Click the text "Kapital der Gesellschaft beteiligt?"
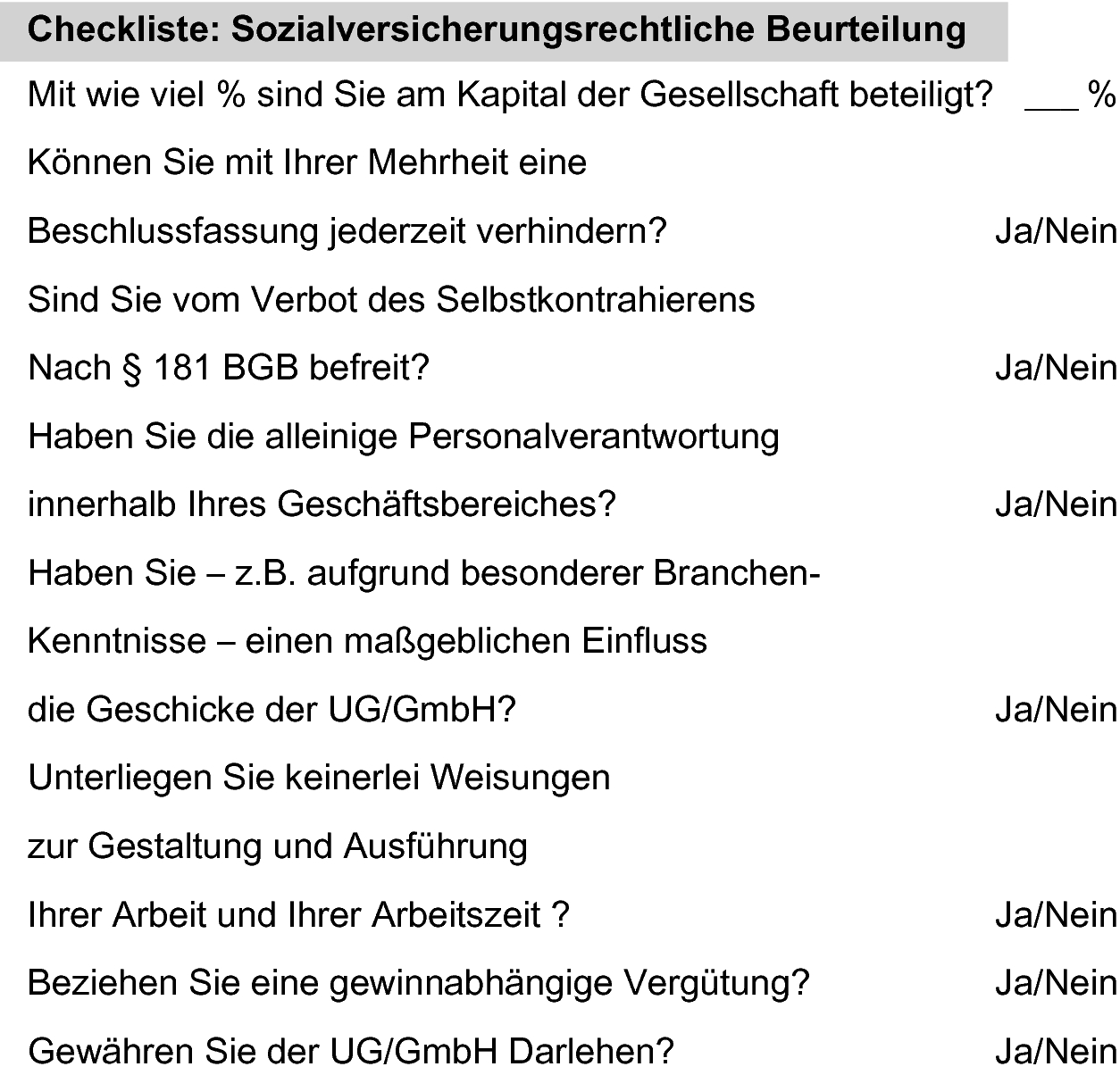 (724, 95)
